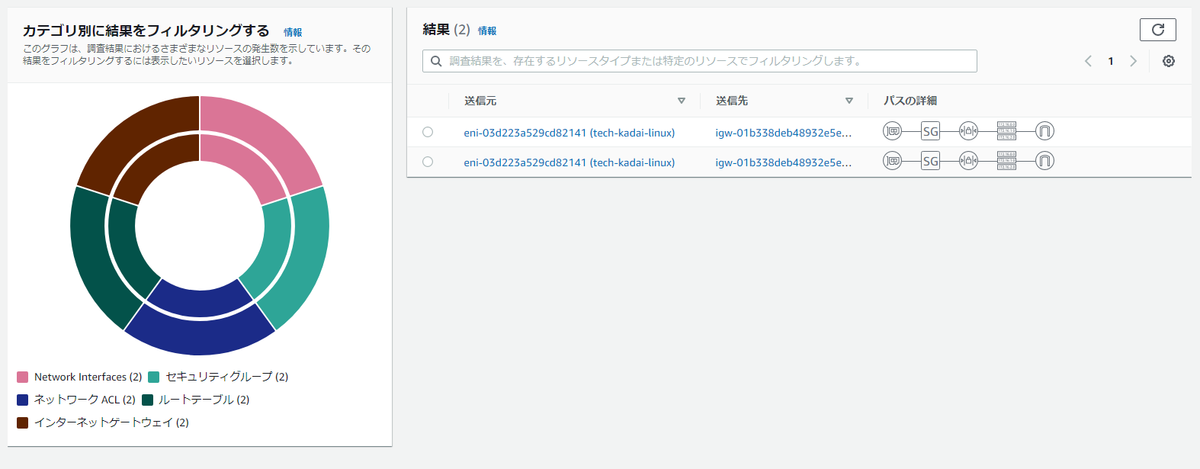Screen dimensions: 1200x469
Task: Click navy swatch for ネットワーク ACL legend
Action: click(x=23, y=400)
